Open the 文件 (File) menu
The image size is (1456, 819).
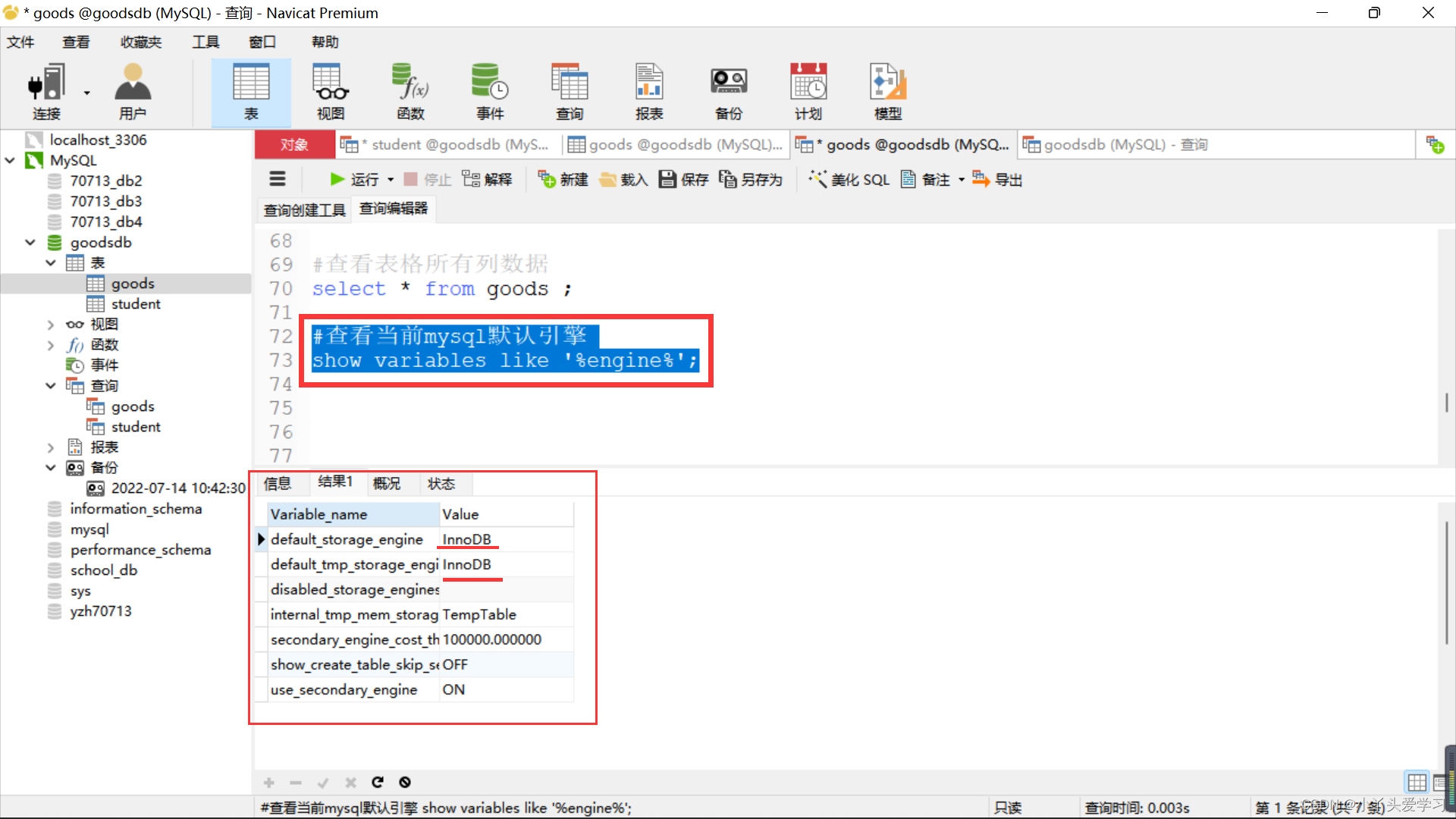(20, 42)
